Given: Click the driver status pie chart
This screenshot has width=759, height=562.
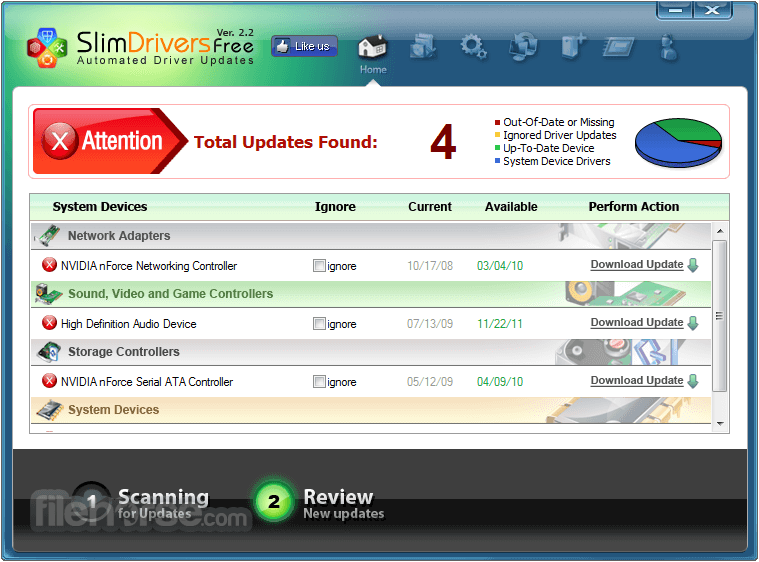Looking at the screenshot, I should [x=678, y=143].
